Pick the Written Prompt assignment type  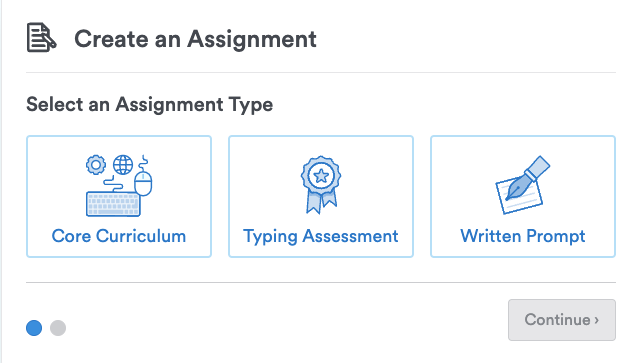[x=523, y=196]
